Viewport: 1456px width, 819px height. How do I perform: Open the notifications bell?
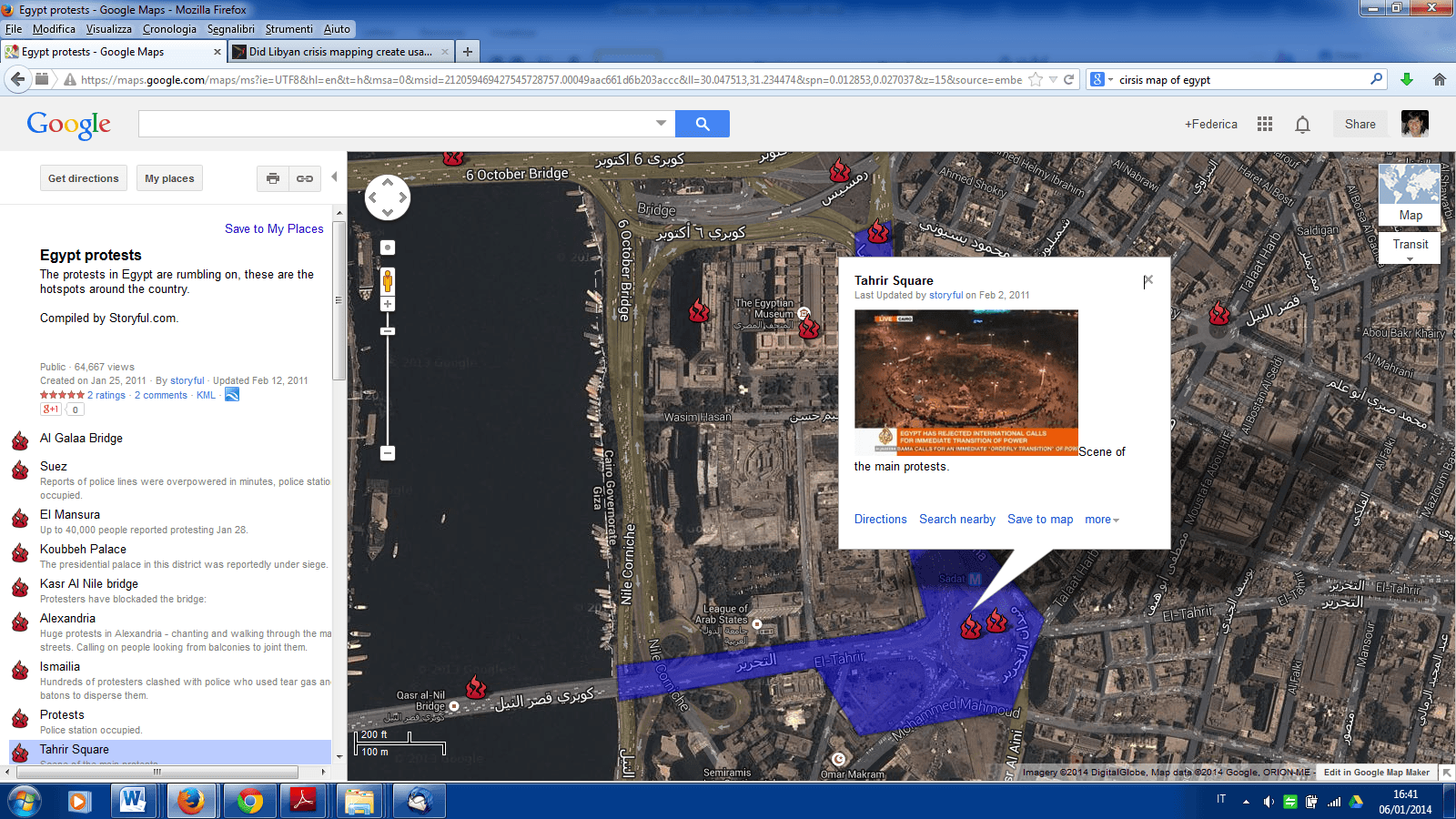tap(1302, 125)
